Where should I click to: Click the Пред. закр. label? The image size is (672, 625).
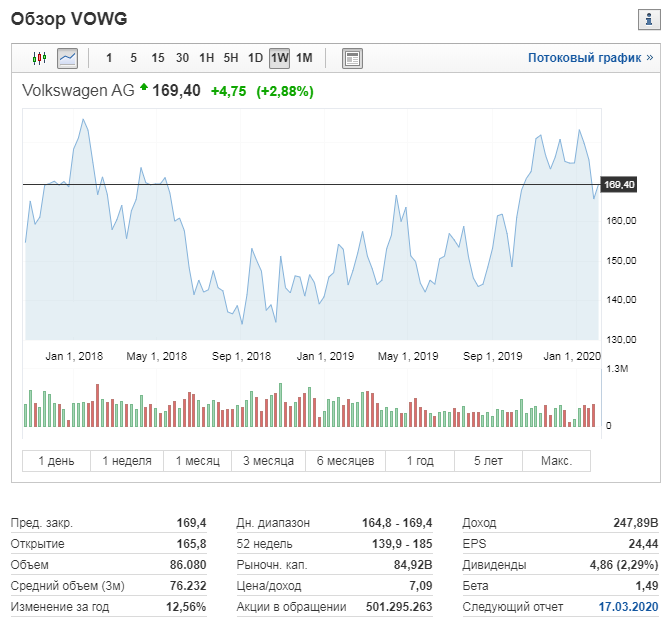[x=42, y=523]
